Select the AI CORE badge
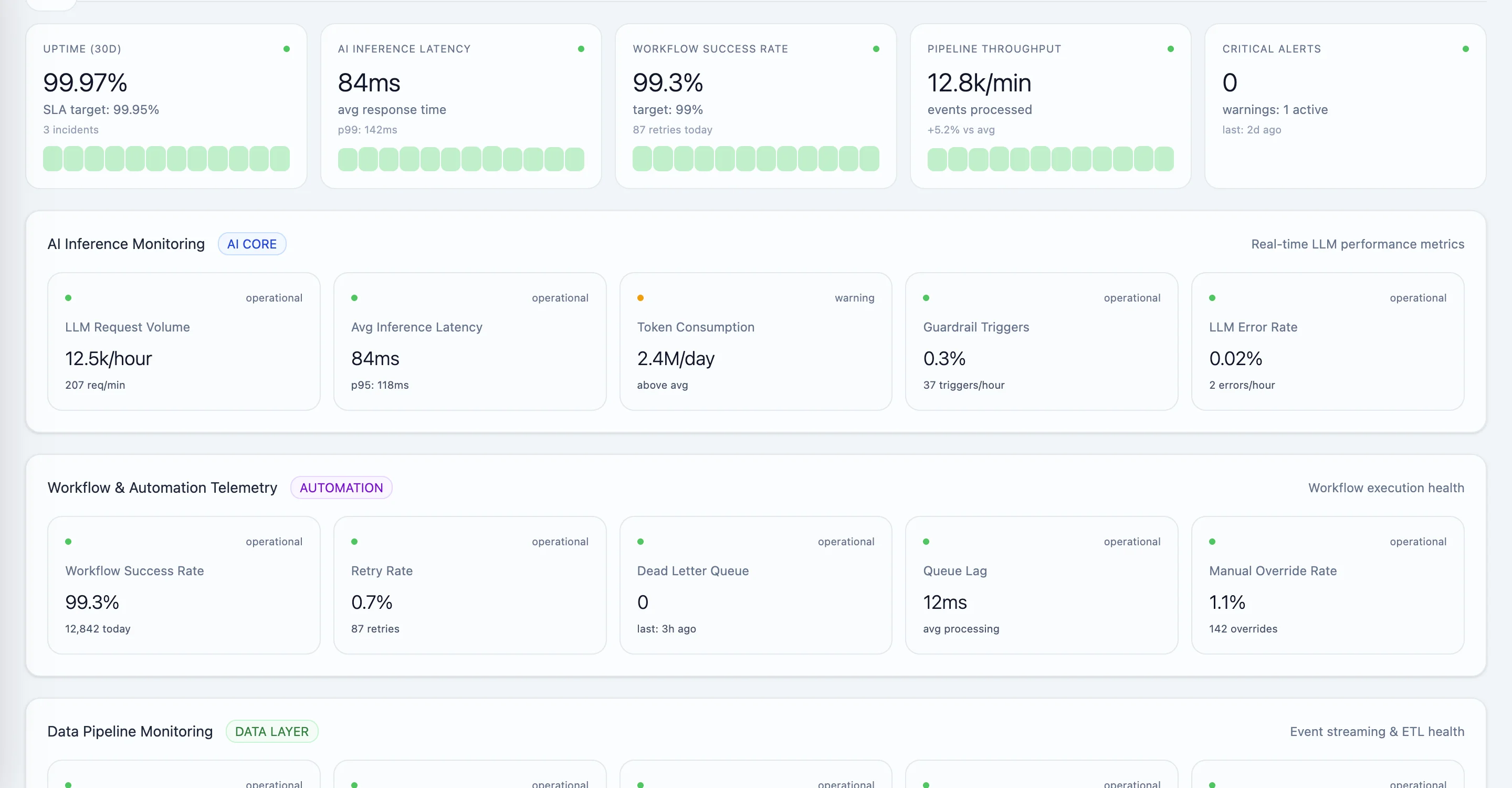 252,244
